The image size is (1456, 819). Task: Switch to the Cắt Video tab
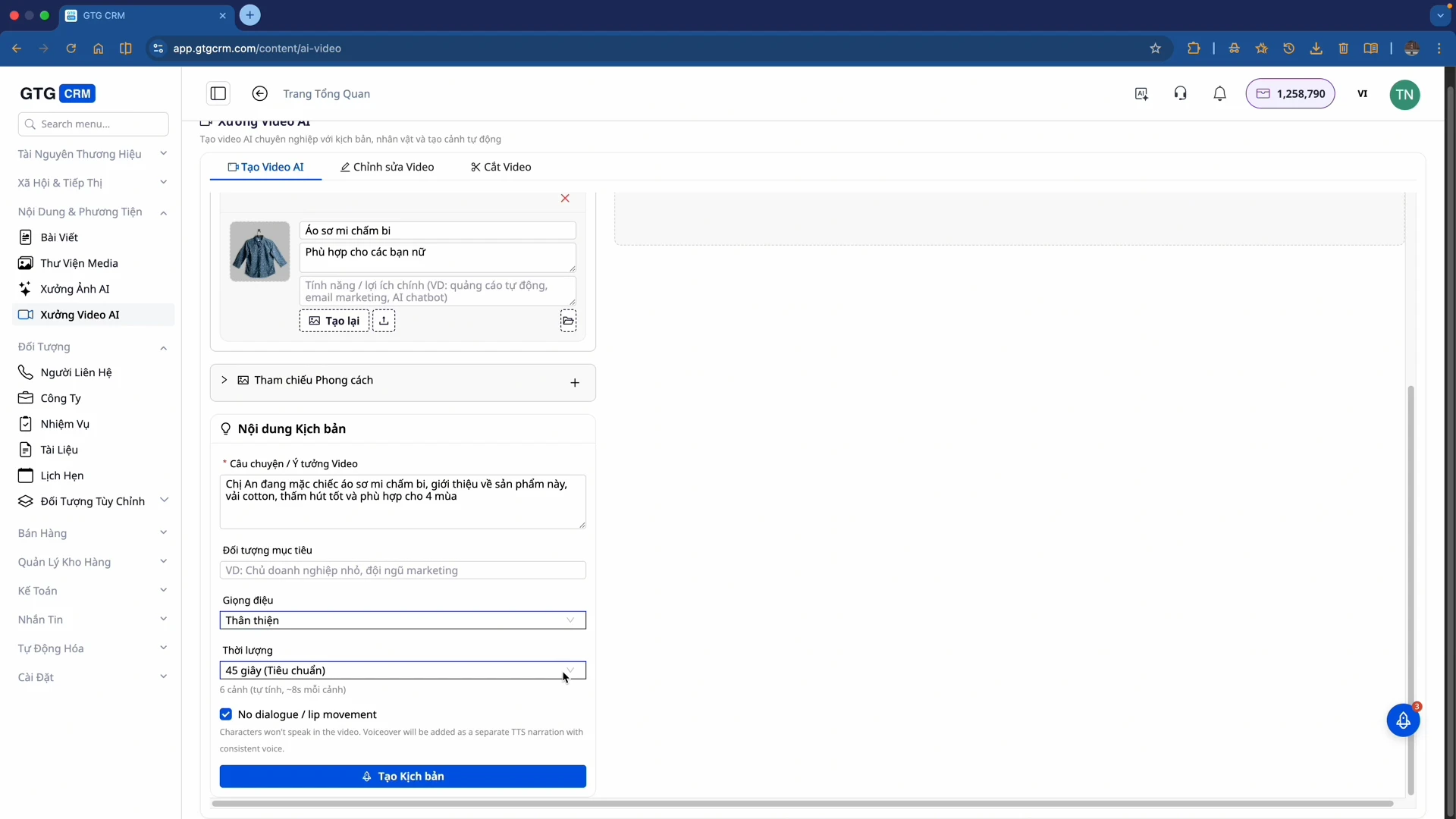point(501,167)
